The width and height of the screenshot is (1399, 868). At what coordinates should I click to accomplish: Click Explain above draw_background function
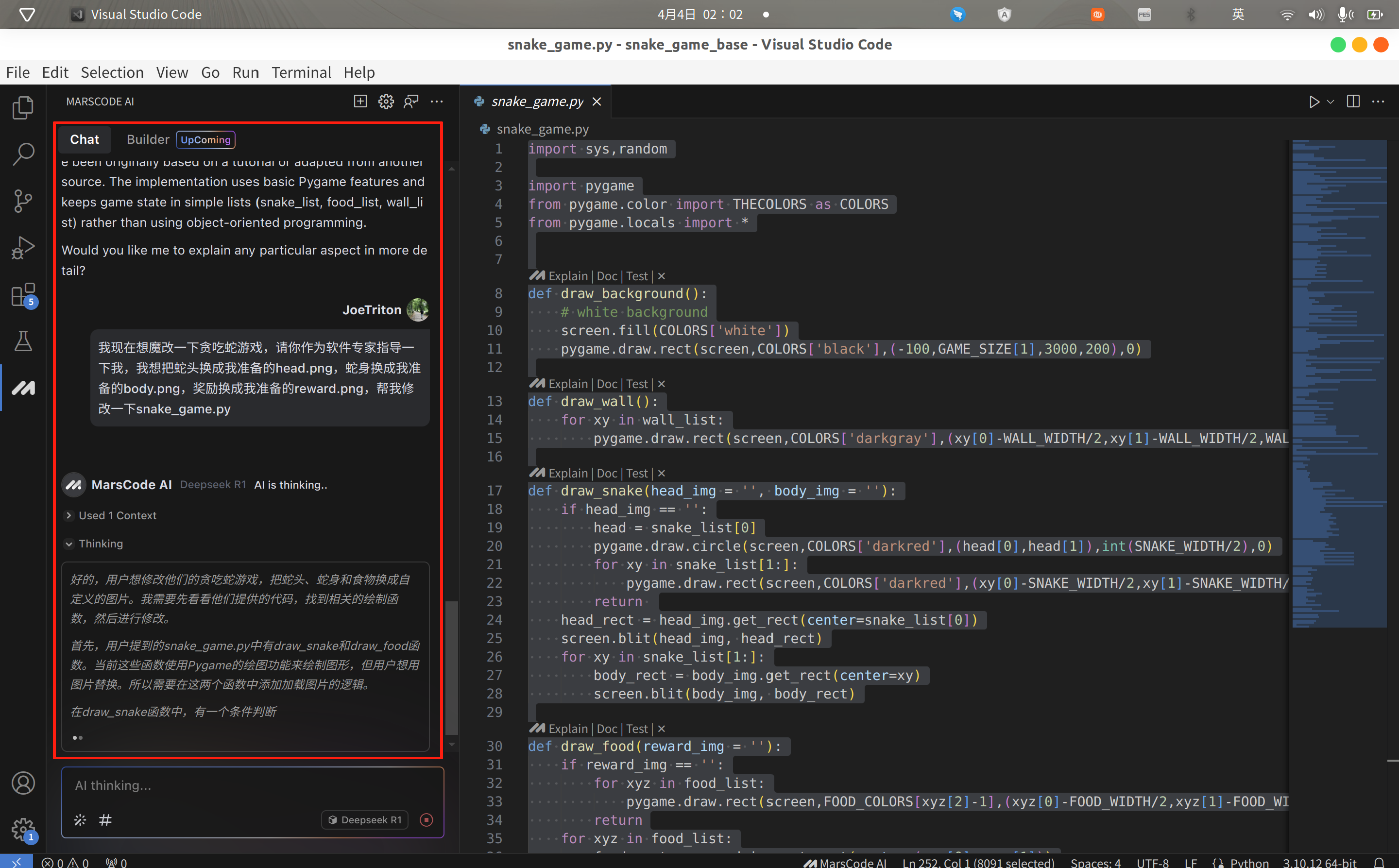click(567, 276)
